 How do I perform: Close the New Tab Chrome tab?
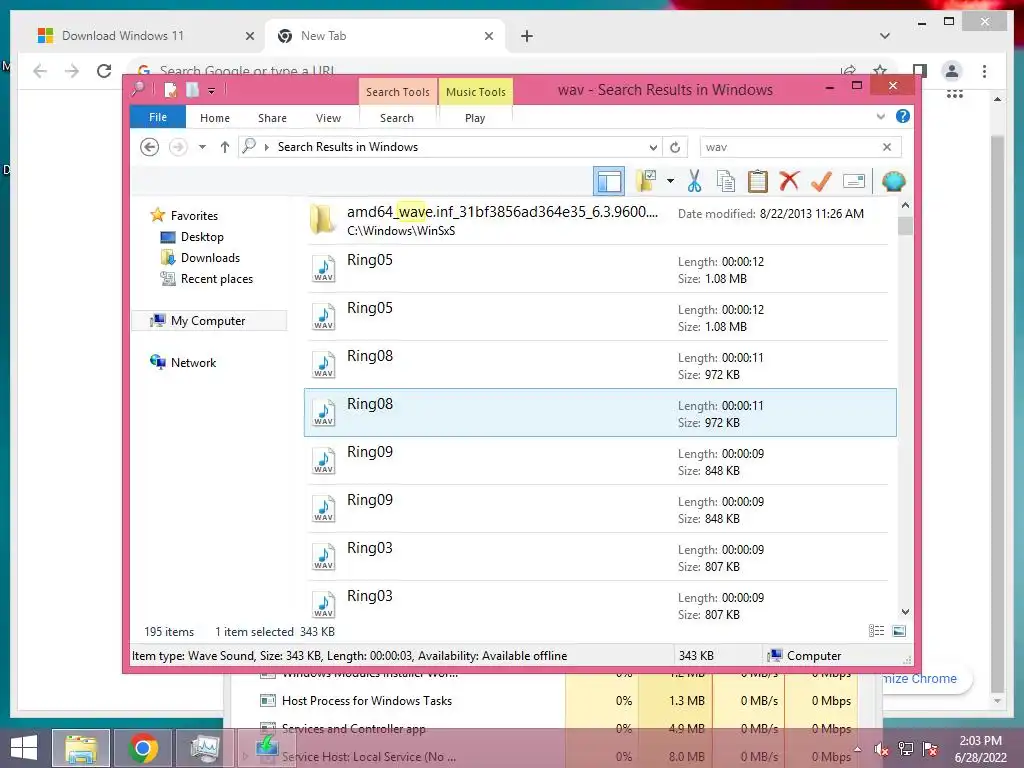(488, 36)
